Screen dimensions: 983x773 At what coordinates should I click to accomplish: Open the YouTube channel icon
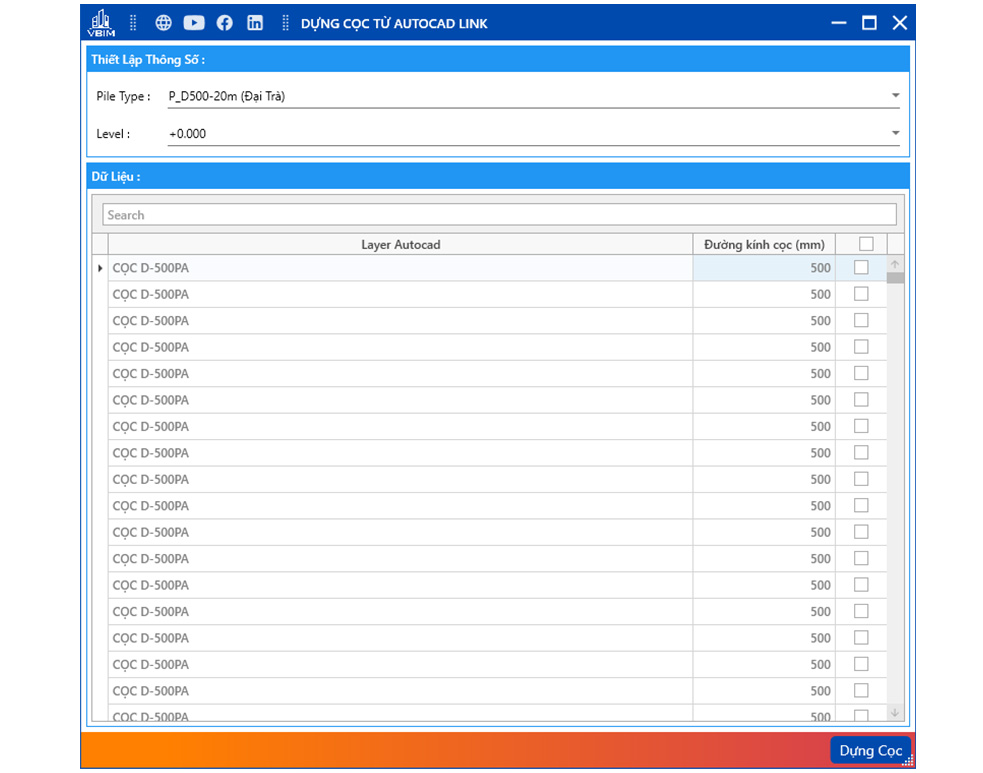(x=194, y=23)
